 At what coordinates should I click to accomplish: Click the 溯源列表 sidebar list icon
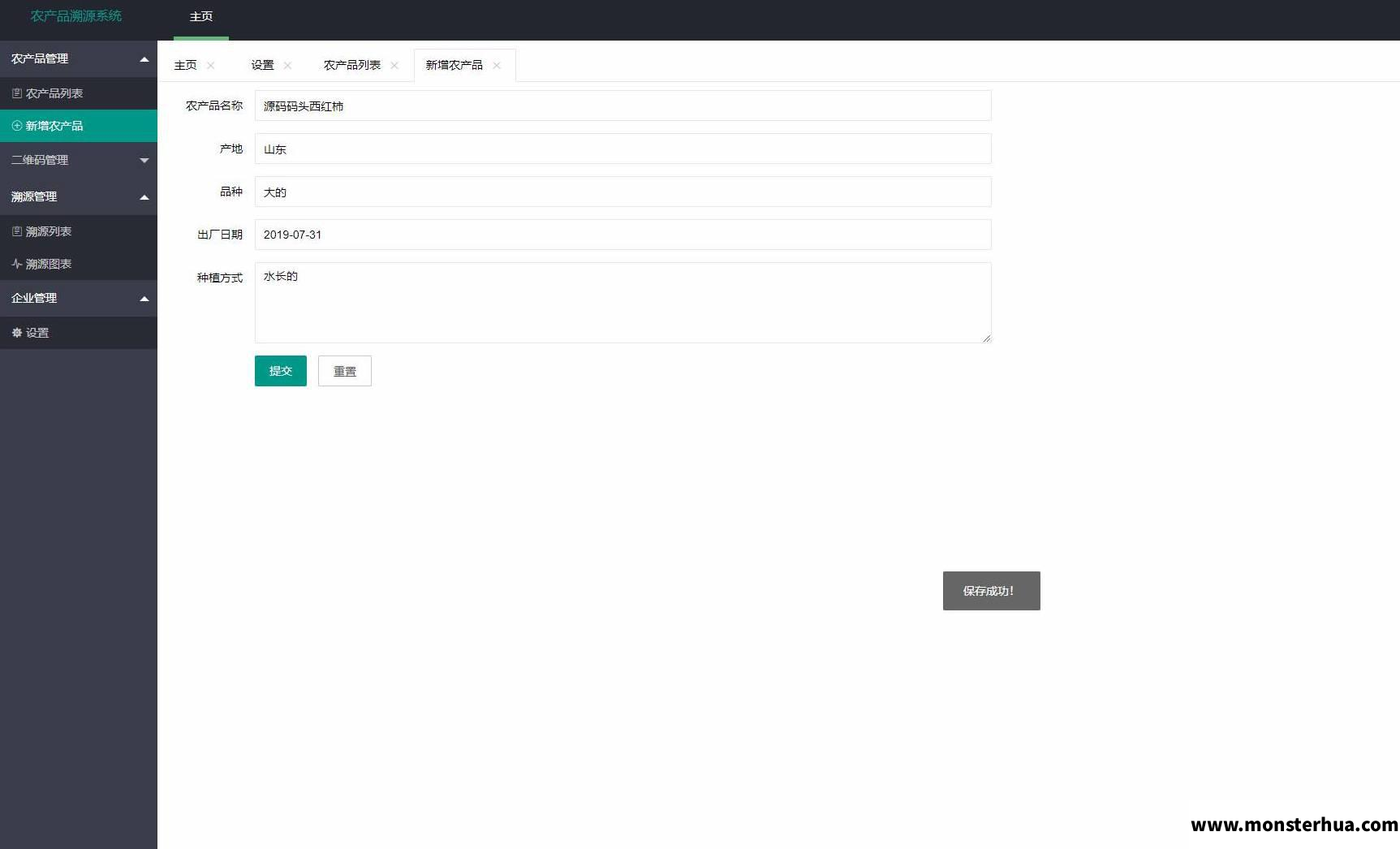[x=17, y=231]
